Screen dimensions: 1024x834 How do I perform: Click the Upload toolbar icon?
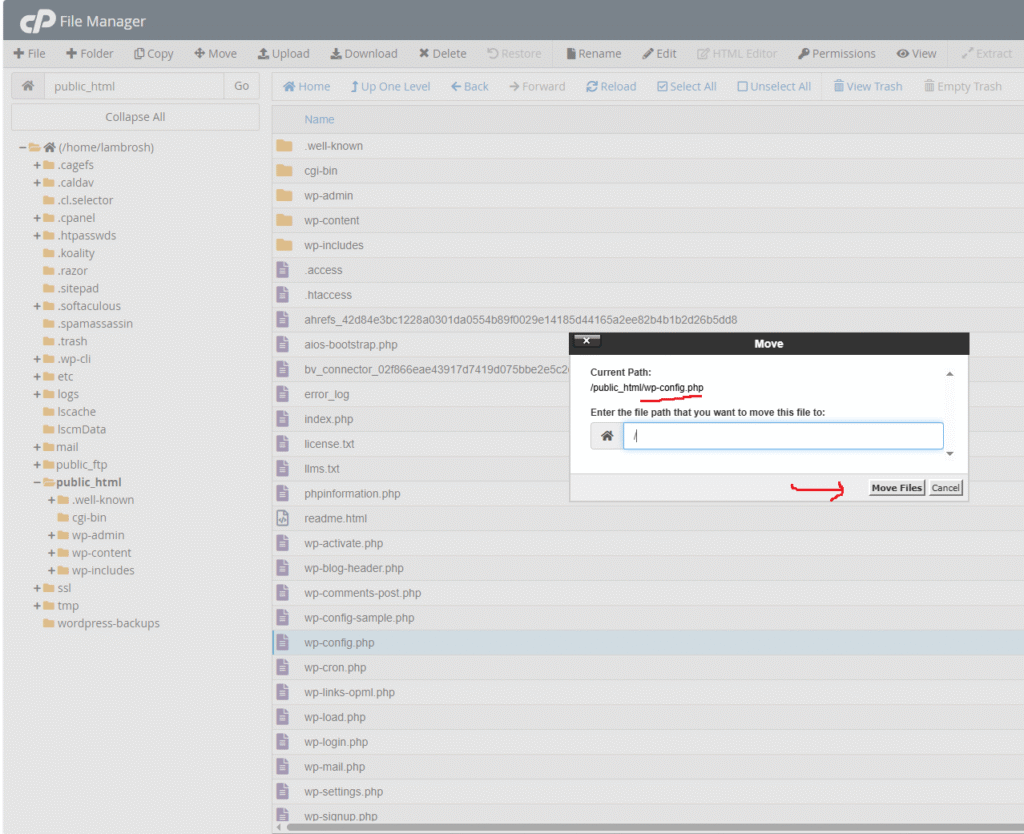[264, 54]
